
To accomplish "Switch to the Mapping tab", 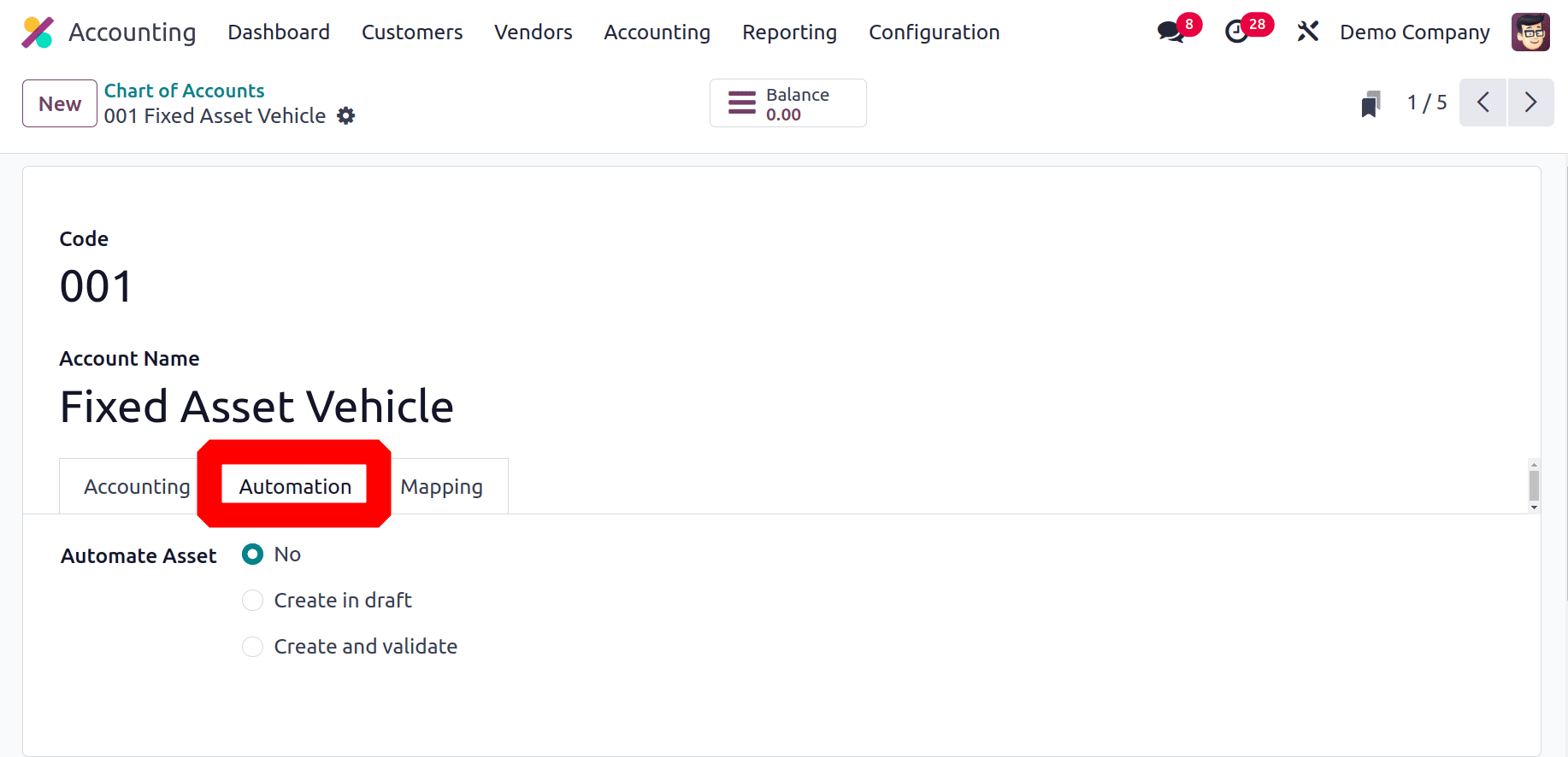I will (x=441, y=486).
